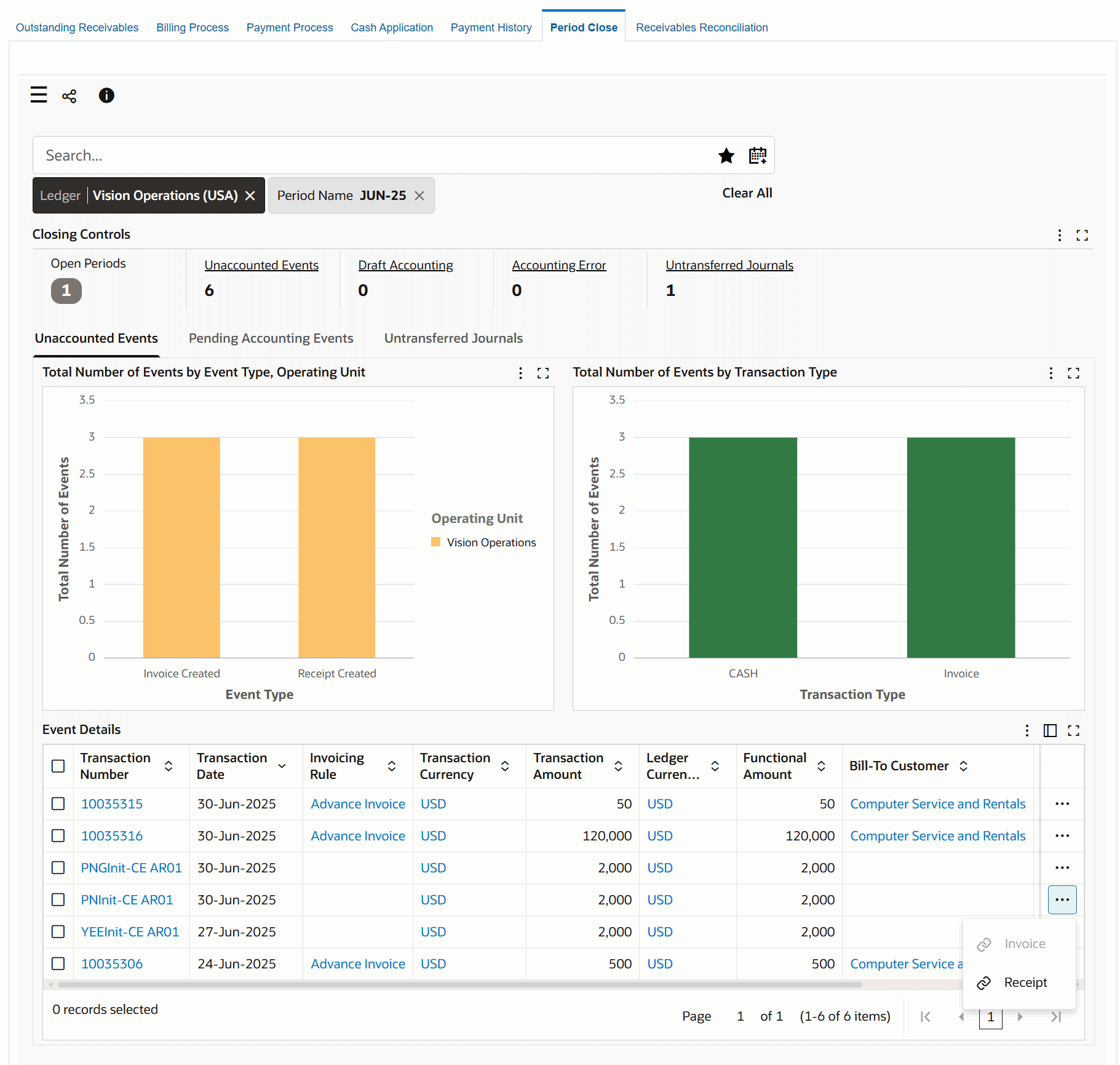Open Accounting Error metric link
This screenshot has width=1120, height=1065.
(x=559, y=265)
